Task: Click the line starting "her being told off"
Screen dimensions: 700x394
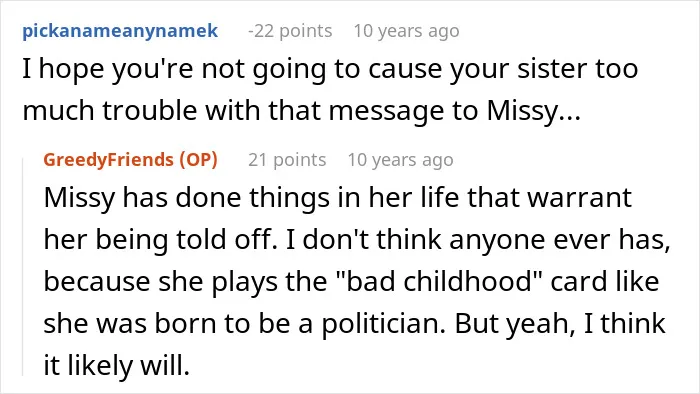Action: [x=357, y=240]
